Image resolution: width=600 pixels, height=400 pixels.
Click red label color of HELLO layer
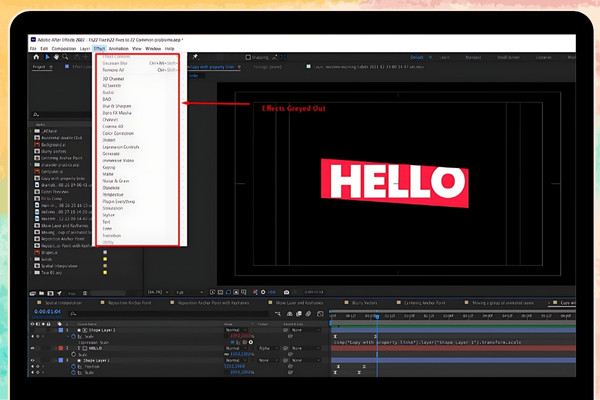pos(60,348)
